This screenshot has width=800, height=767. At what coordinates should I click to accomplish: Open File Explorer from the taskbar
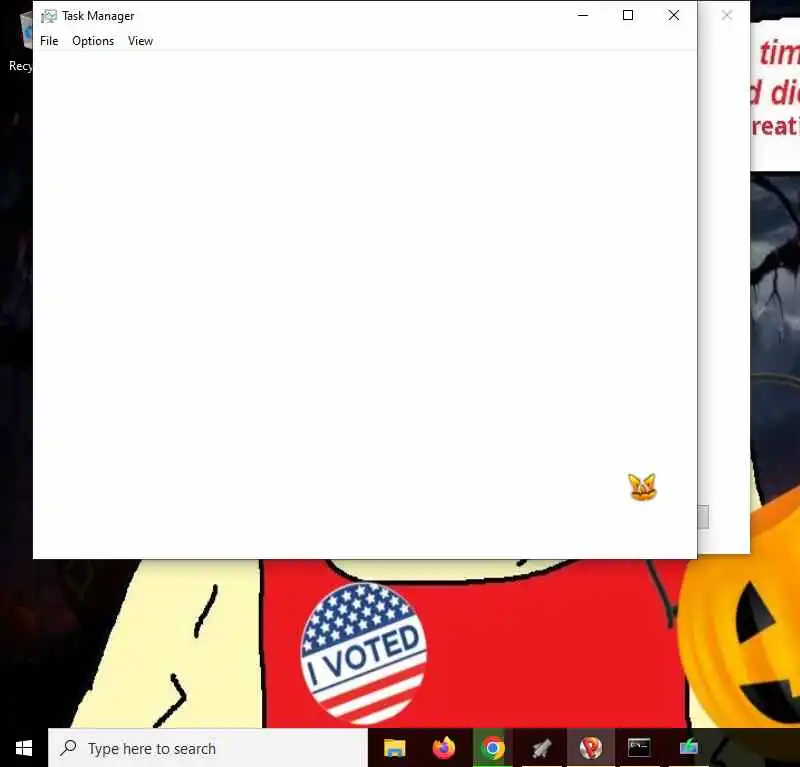point(394,748)
